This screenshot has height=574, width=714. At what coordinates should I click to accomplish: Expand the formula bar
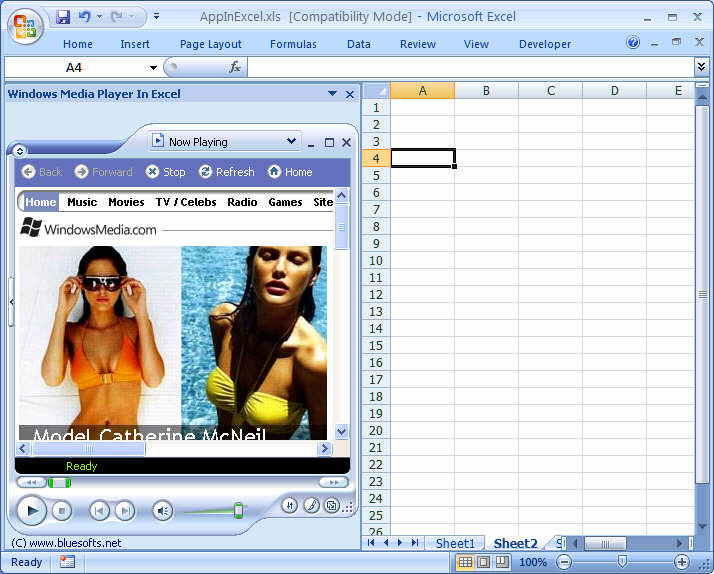coord(701,67)
